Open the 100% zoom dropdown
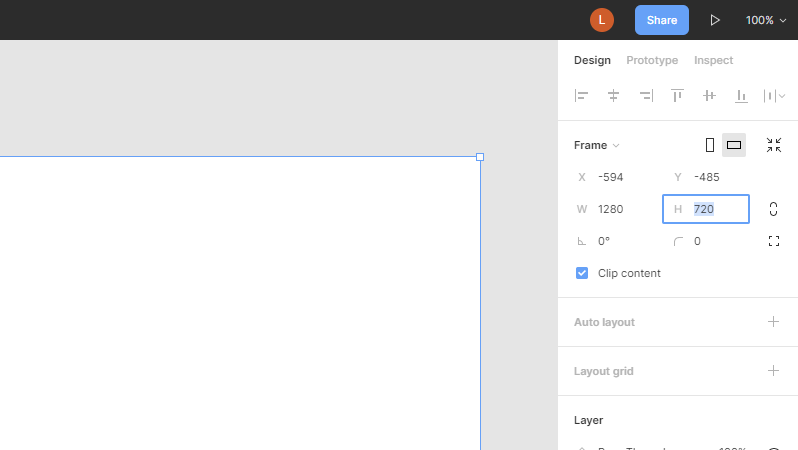This screenshot has width=798, height=450. (766, 20)
